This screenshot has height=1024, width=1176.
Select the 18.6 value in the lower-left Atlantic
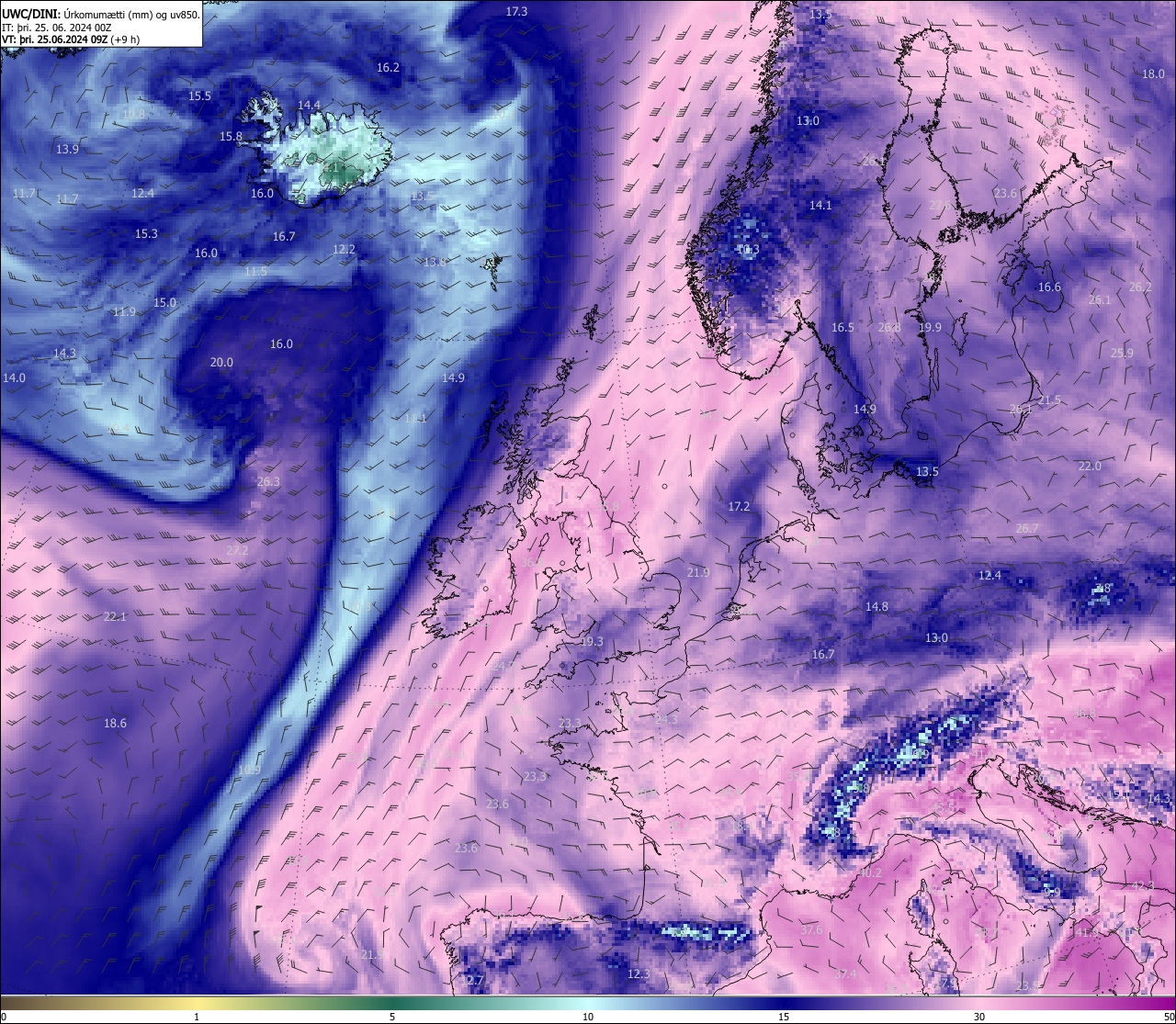point(115,723)
